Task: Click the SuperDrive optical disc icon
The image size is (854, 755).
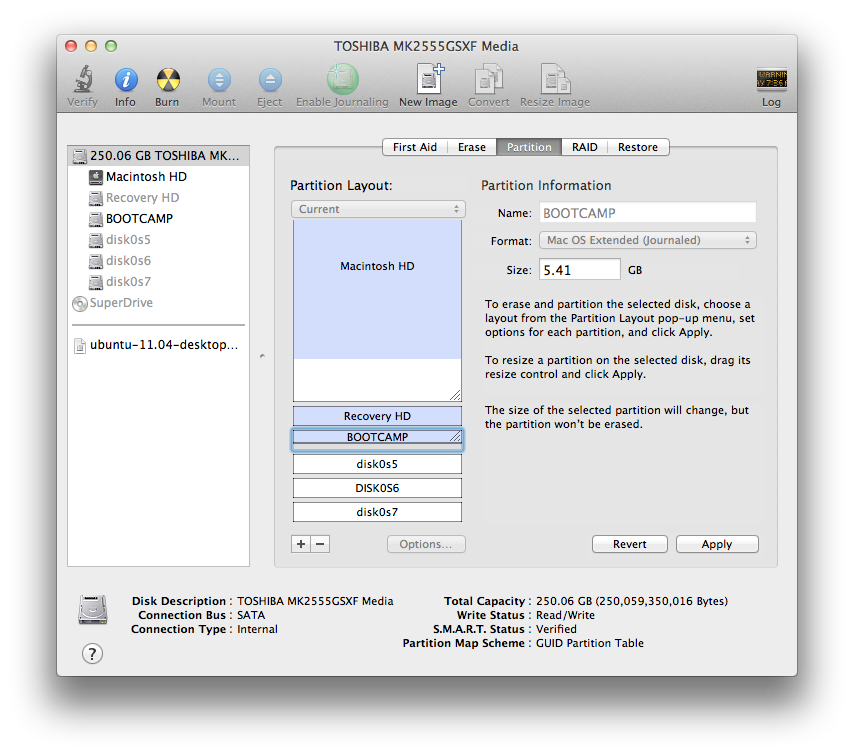Action: (x=80, y=303)
